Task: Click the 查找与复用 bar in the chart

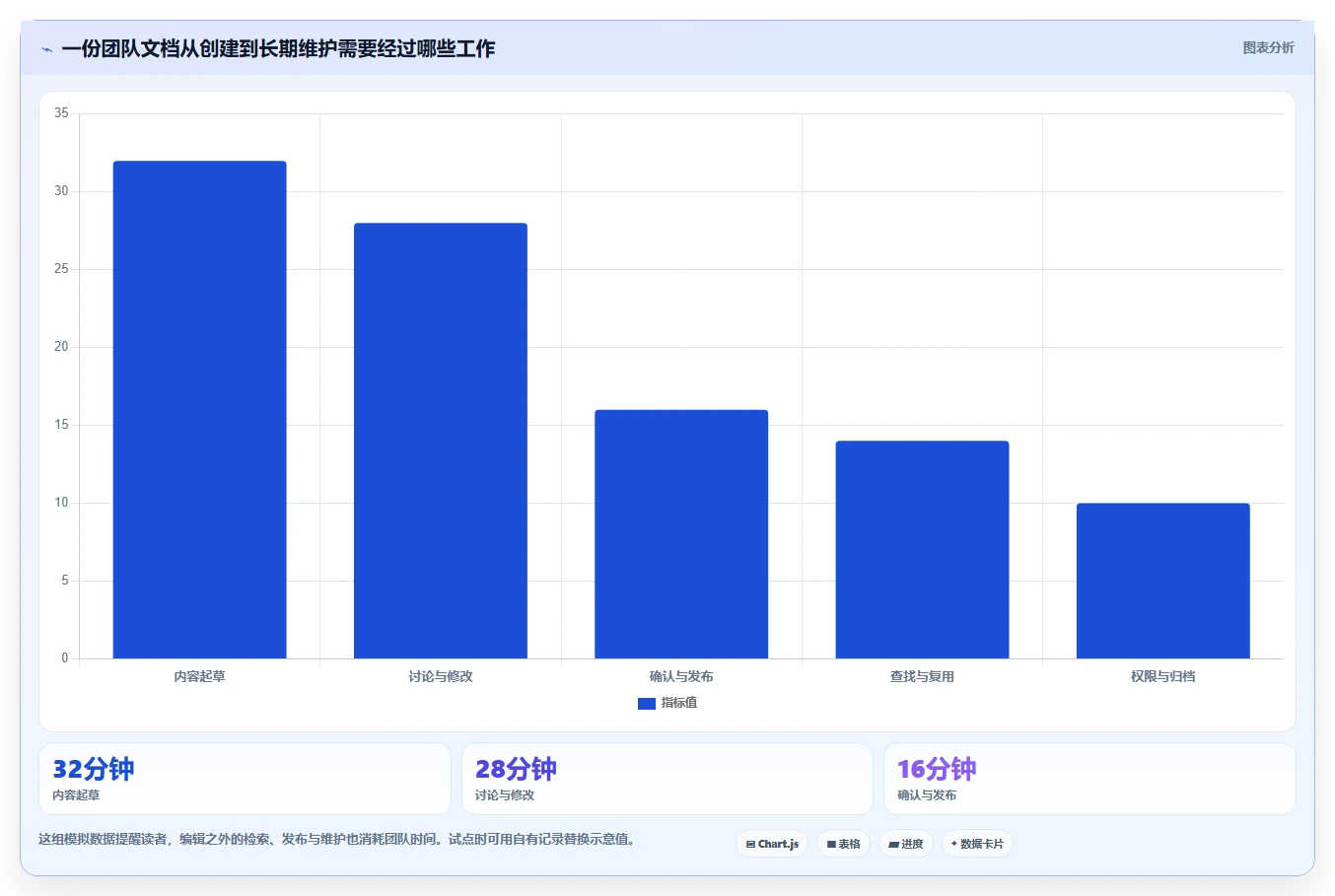Action: [x=922, y=550]
